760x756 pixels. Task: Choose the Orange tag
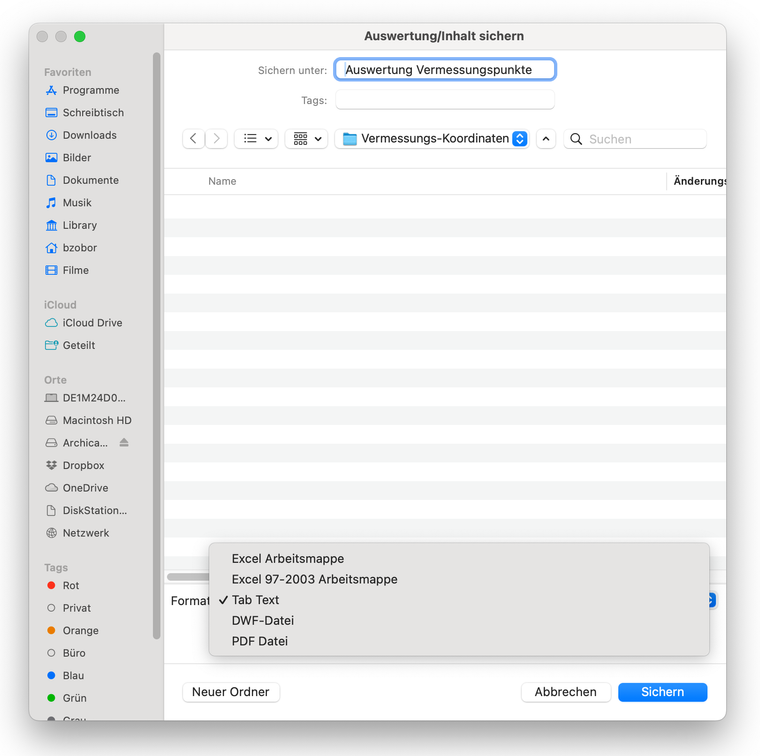click(x=73, y=630)
